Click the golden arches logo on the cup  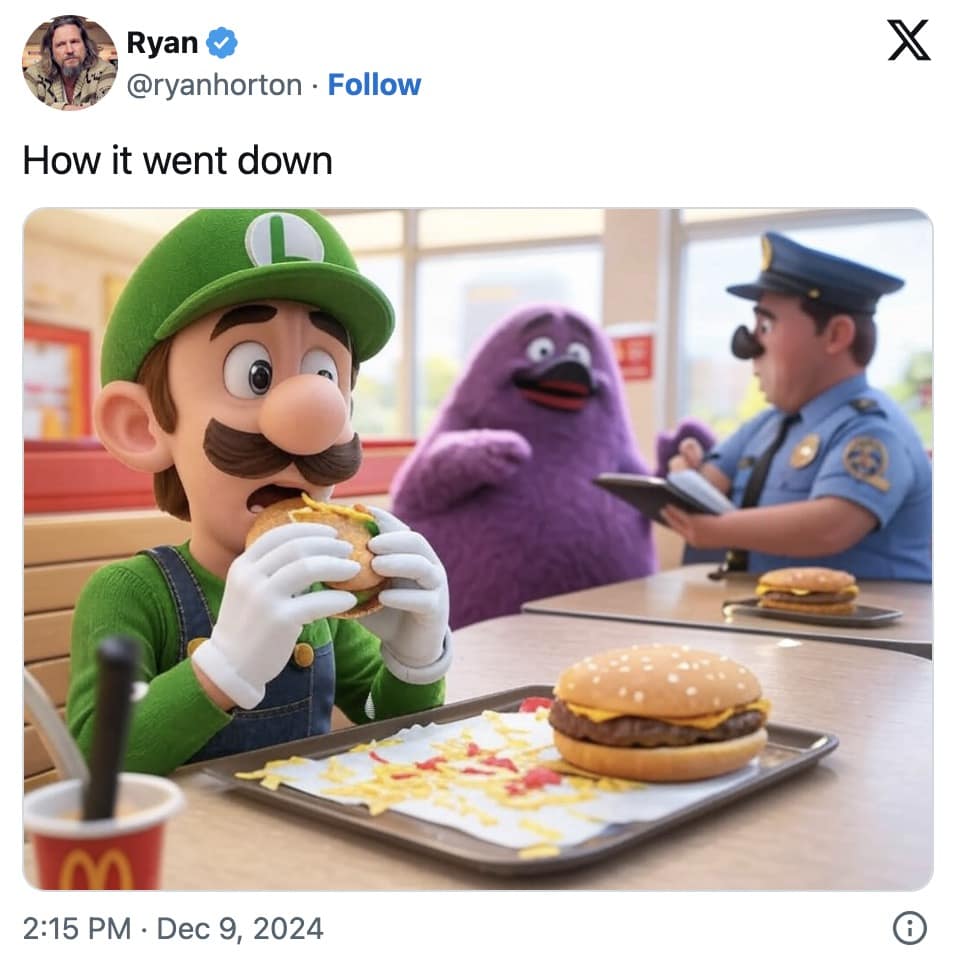[96, 866]
